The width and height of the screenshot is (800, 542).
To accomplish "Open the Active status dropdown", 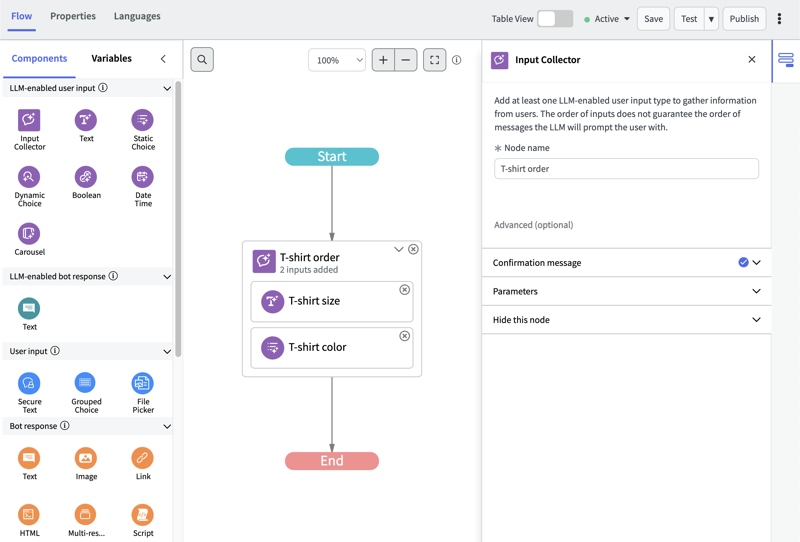I will [607, 19].
